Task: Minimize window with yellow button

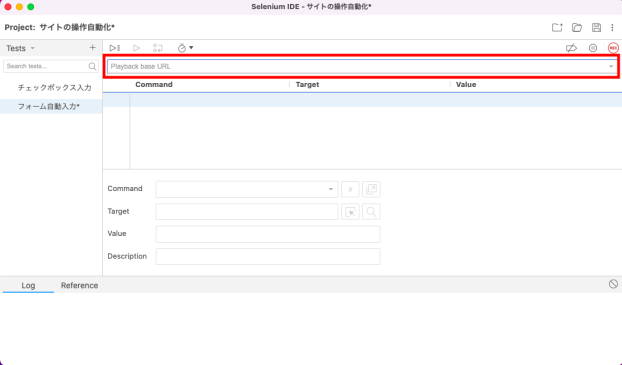Action: pos(19,7)
